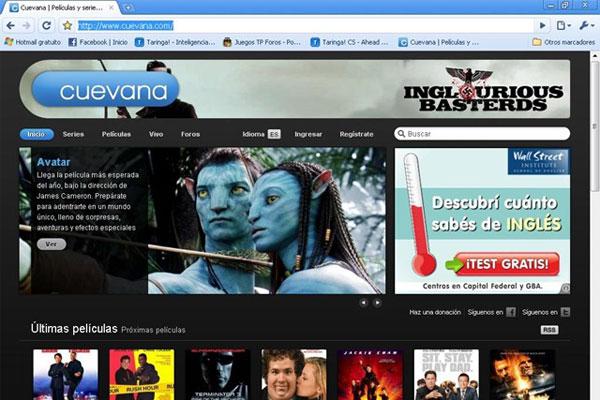Show next featured slide arrow
Viewport: 600px width, 400px height.
tap(377, 303)
